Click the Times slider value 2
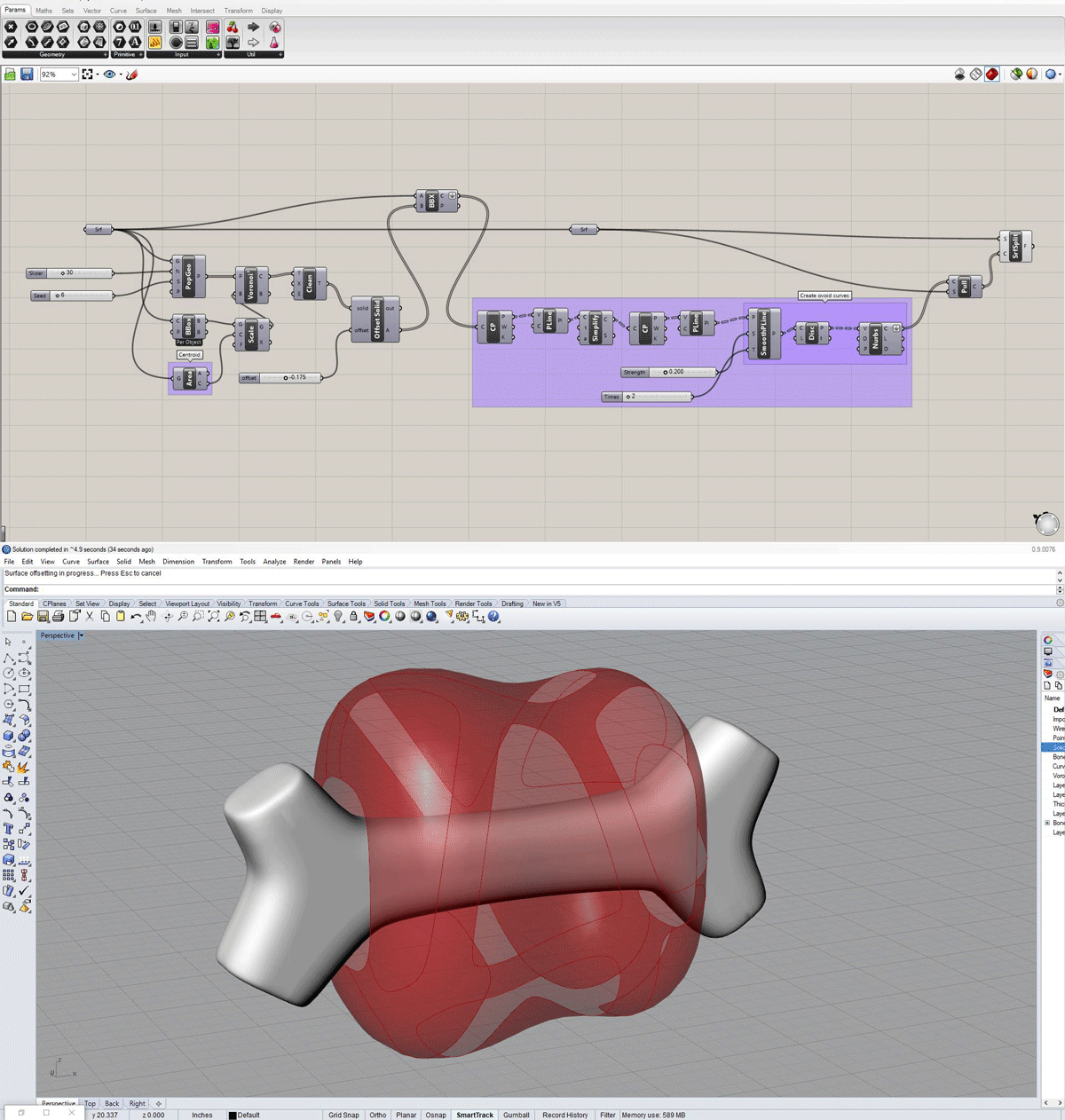The height and width of the screenshot is (1120, 1065). pyautogui.click(x=647, y=397)
